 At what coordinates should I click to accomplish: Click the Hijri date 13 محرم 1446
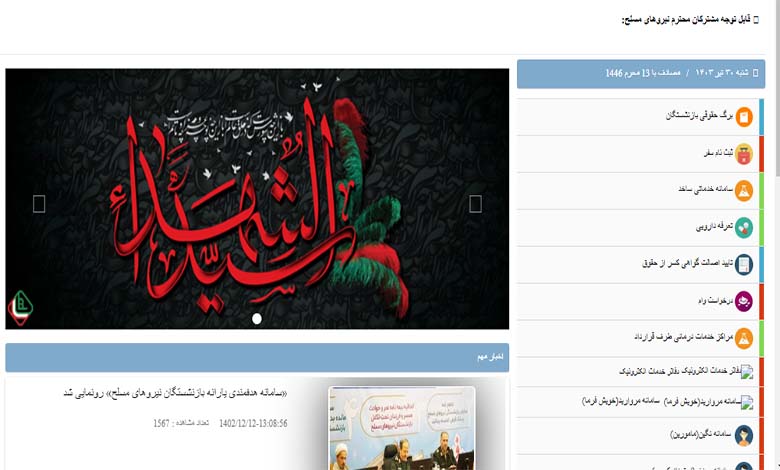pos(627,73)
